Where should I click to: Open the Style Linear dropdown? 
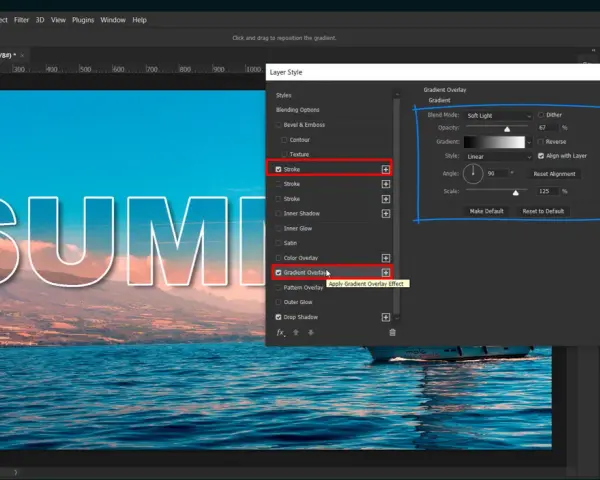pos(498,157)
